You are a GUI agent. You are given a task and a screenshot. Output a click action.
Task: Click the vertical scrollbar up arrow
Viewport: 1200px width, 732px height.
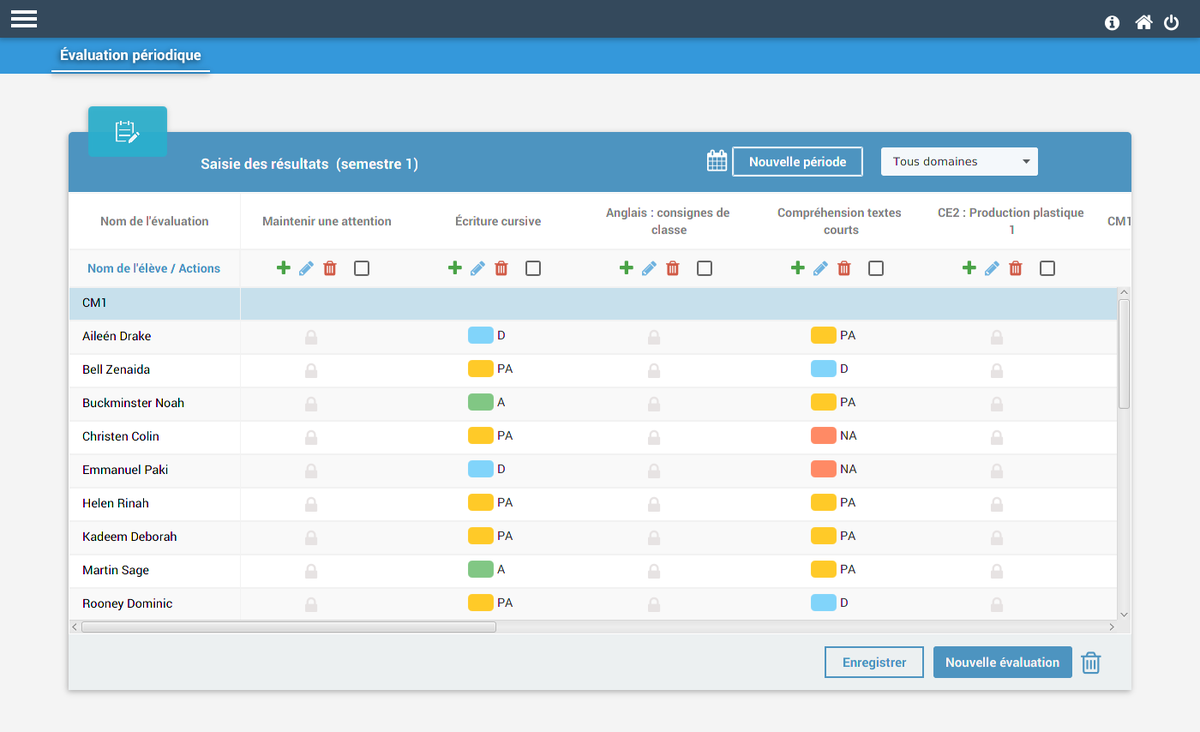[1124, 292]
